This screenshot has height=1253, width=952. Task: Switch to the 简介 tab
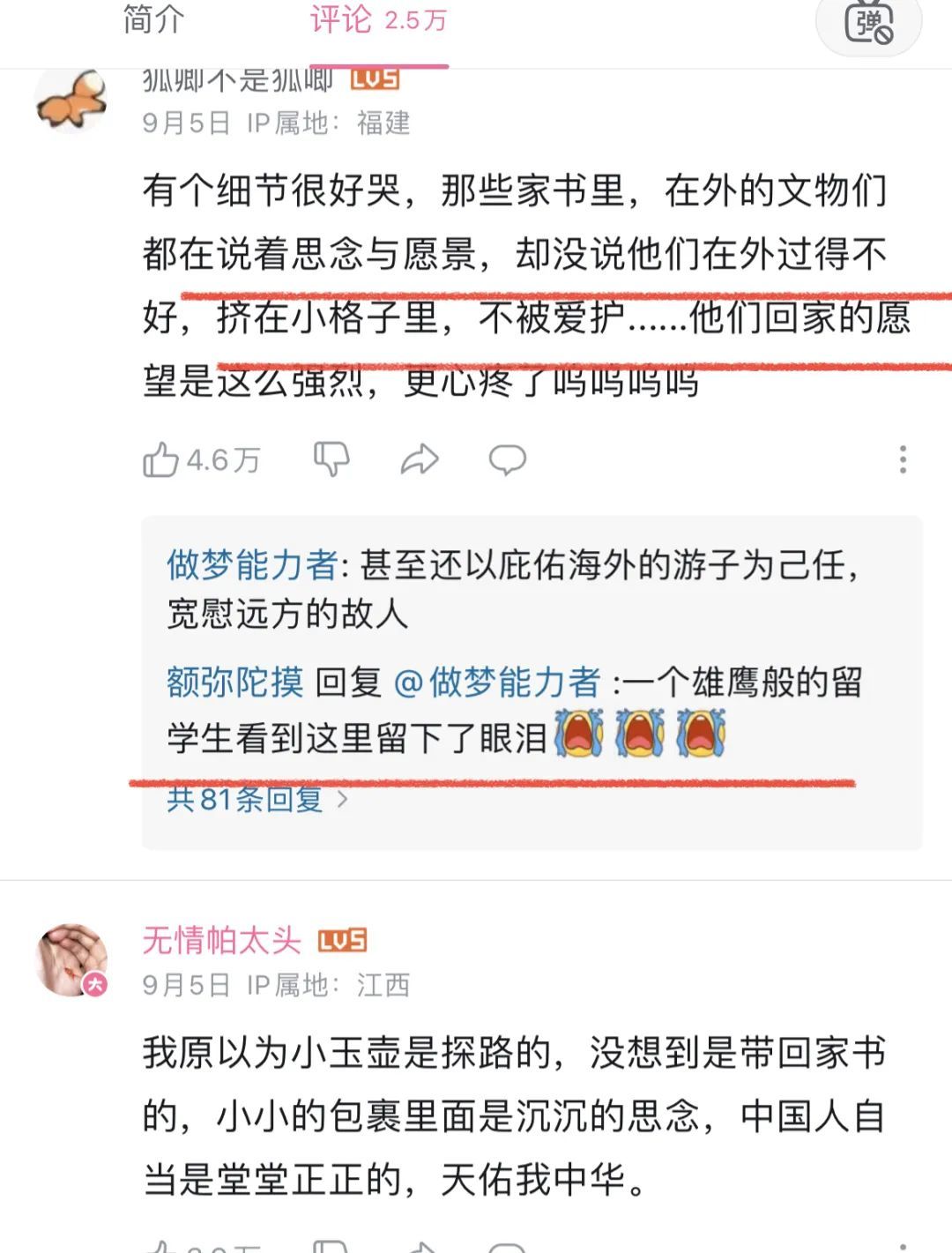pos(153,19)
